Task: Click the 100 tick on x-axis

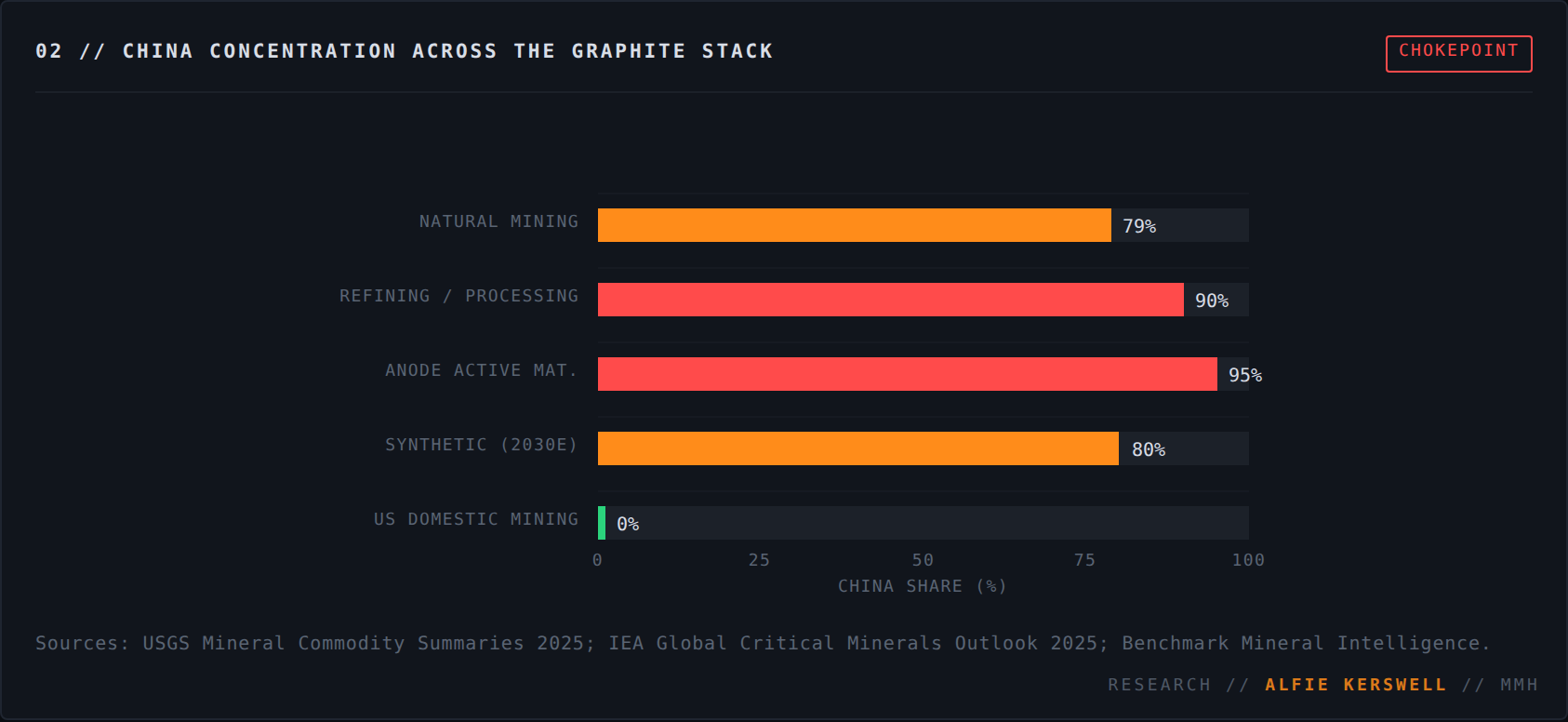Action: [1248, 560]
